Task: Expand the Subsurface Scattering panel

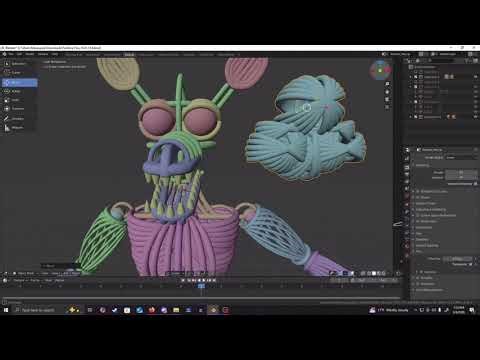Action: coord(431,209)
